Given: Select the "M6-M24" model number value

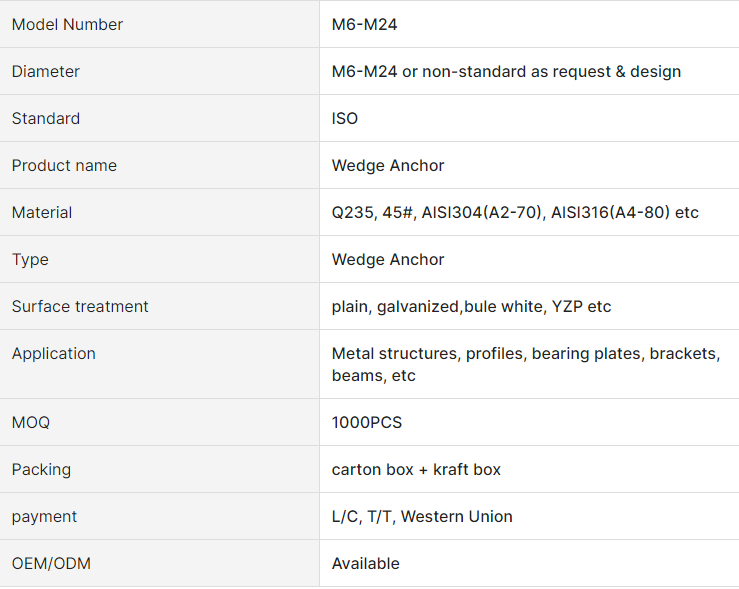Looking at the screenshot, I should (364, 25).
